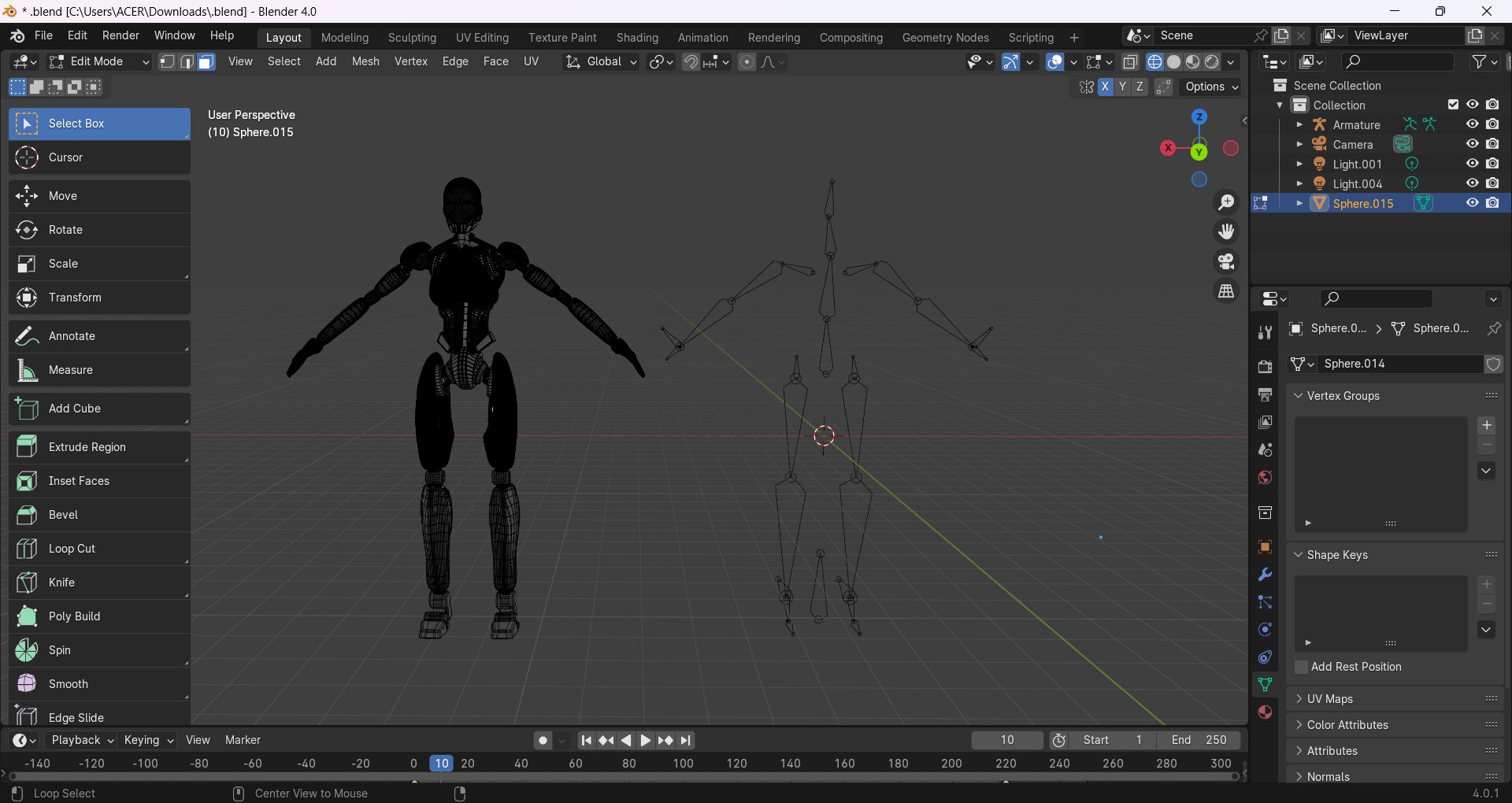Toggle Add Rest Position checkbox
The height and width of the screenshot is (803, 1512).
click(1301, 668)
